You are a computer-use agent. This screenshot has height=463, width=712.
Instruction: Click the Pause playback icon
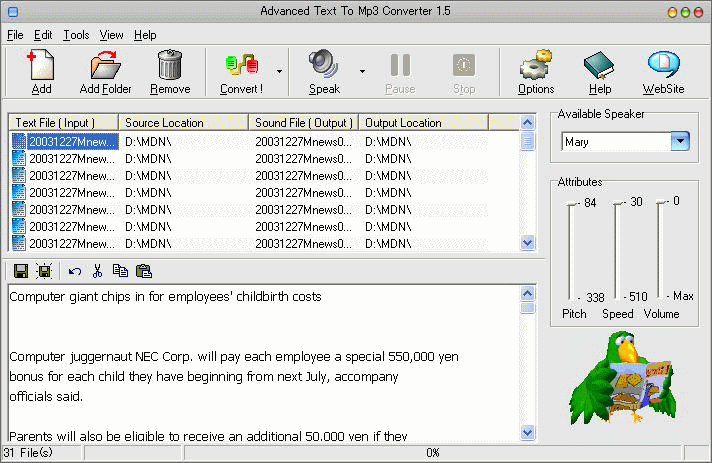pyautogui.click(x=400, y=65)
